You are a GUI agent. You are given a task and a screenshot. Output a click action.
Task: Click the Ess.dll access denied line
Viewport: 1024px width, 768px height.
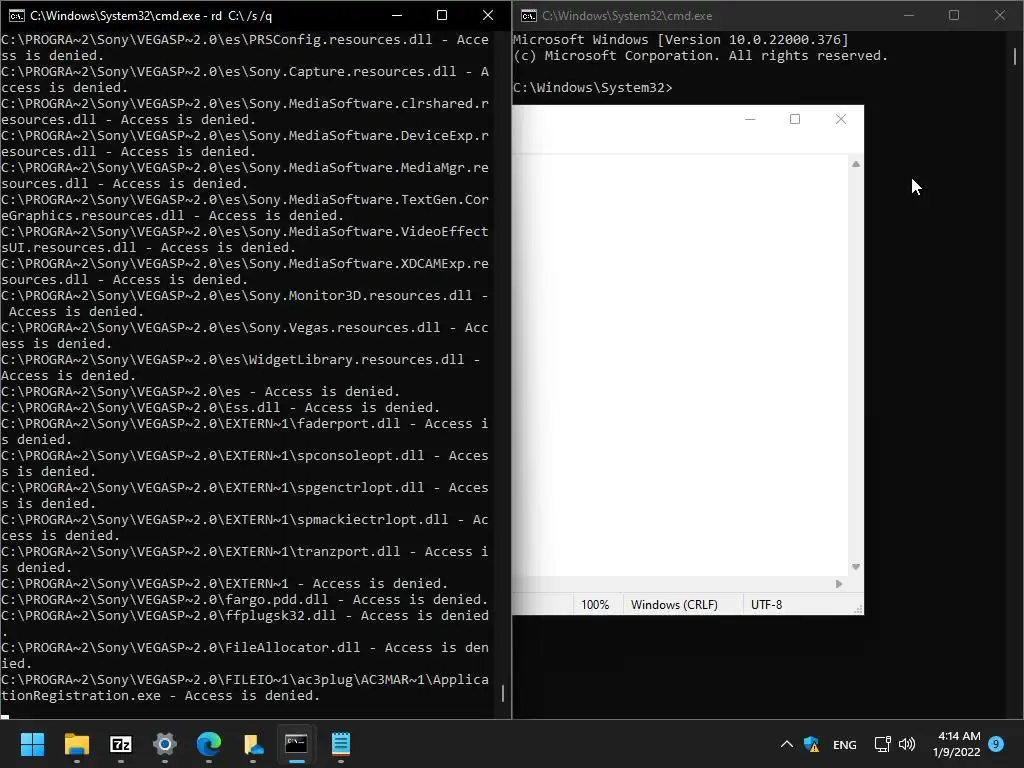(220, 408)
